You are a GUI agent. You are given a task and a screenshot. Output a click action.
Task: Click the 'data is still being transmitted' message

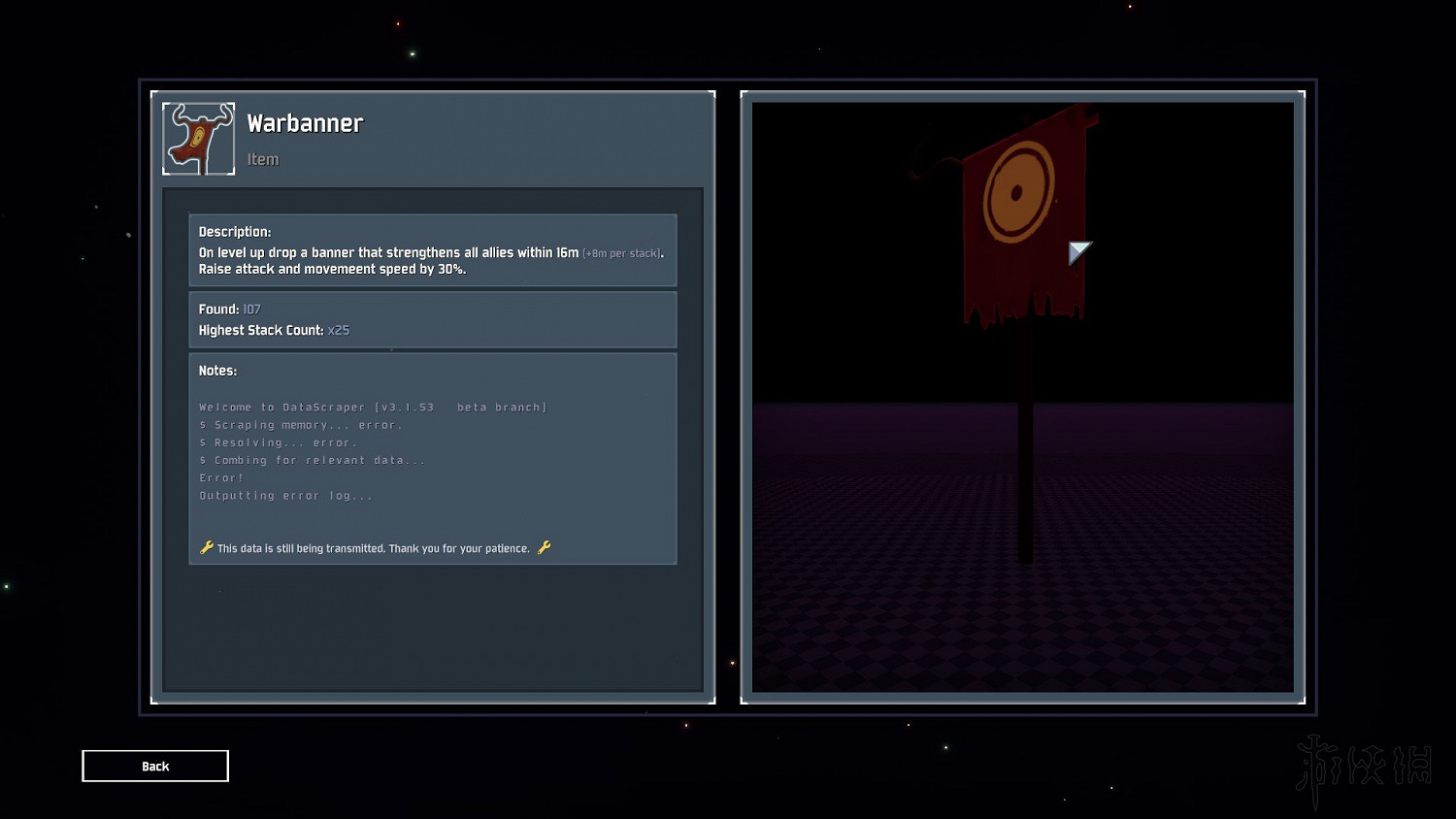point(374,548)
